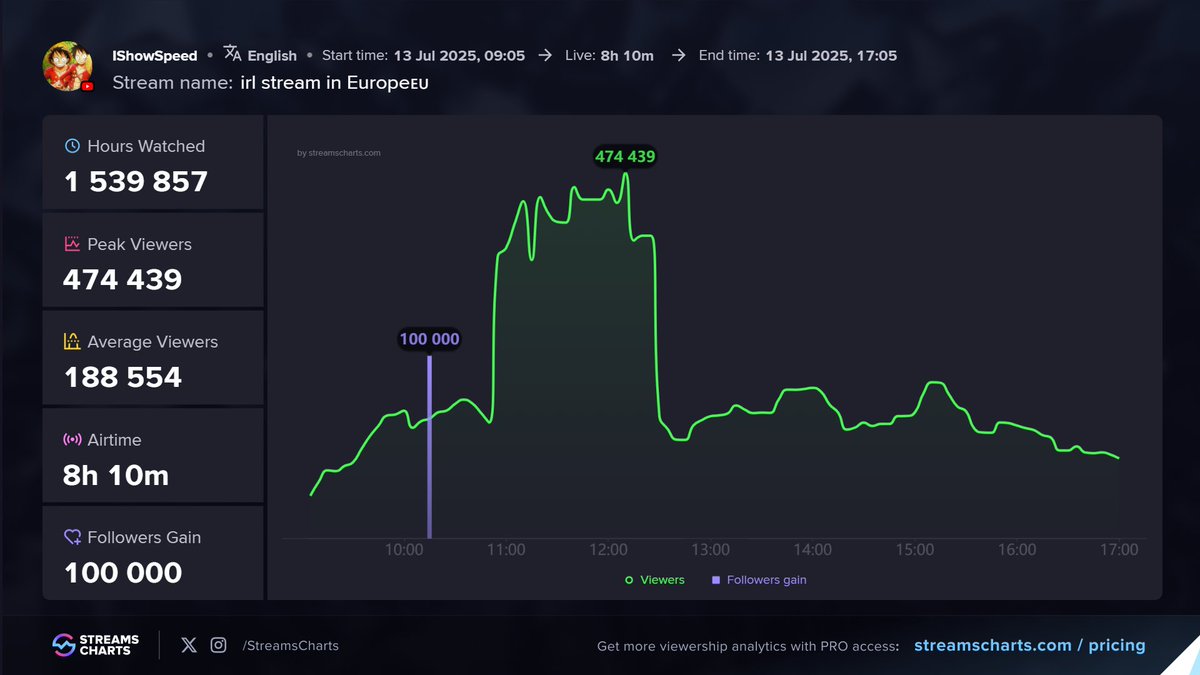
Task: Open the X social icon
Action: click(189, 645)
